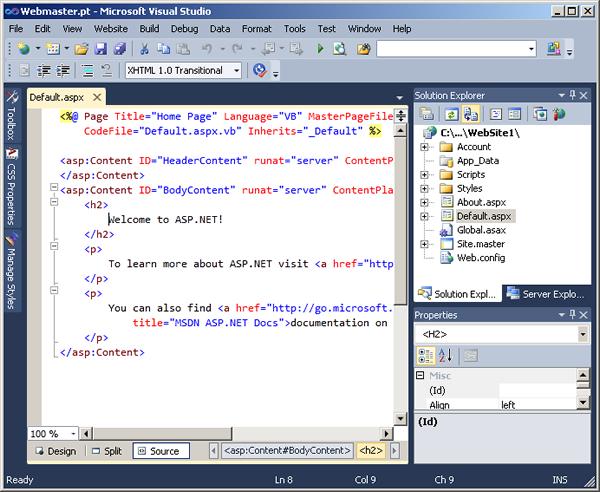Viewport: 600px width, 492px height.
Task: Comment out the selected lines icon
Action: [x=88, y=70]
